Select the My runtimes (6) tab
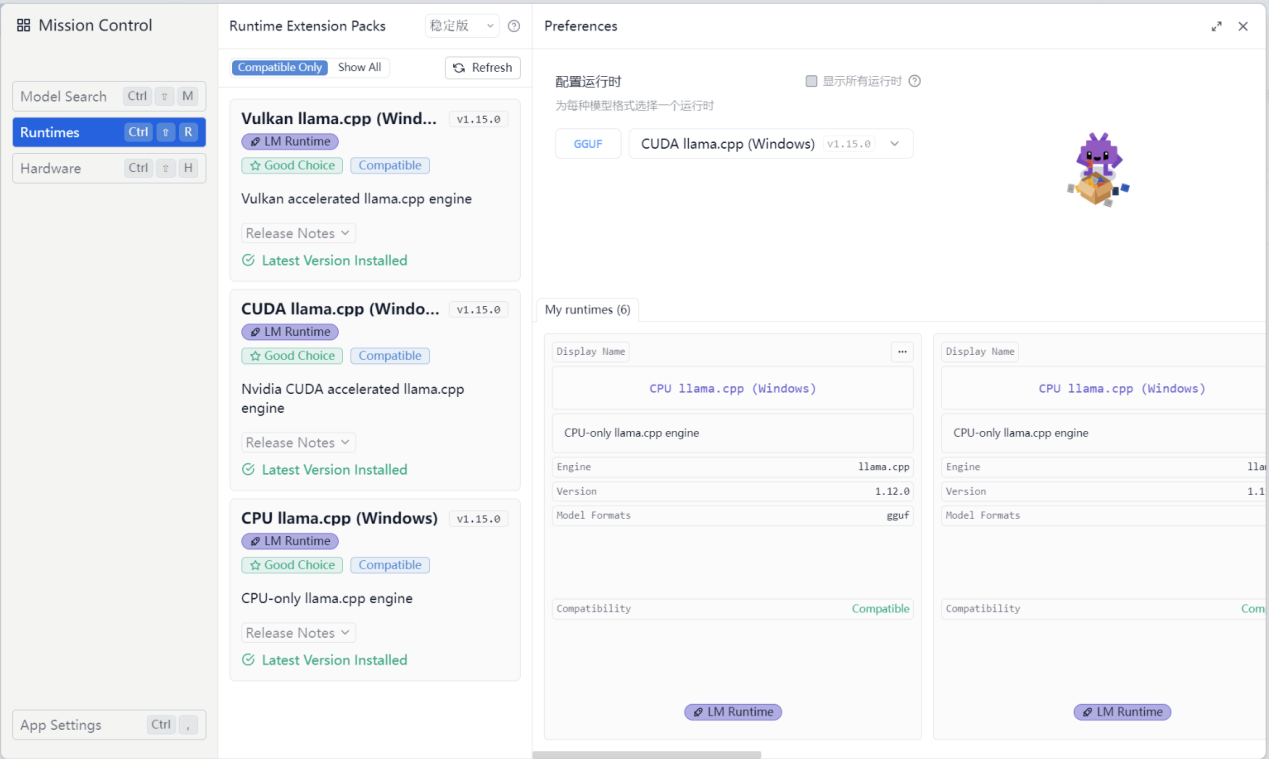Screen dimensions: 1269x759 click(587, 310)
